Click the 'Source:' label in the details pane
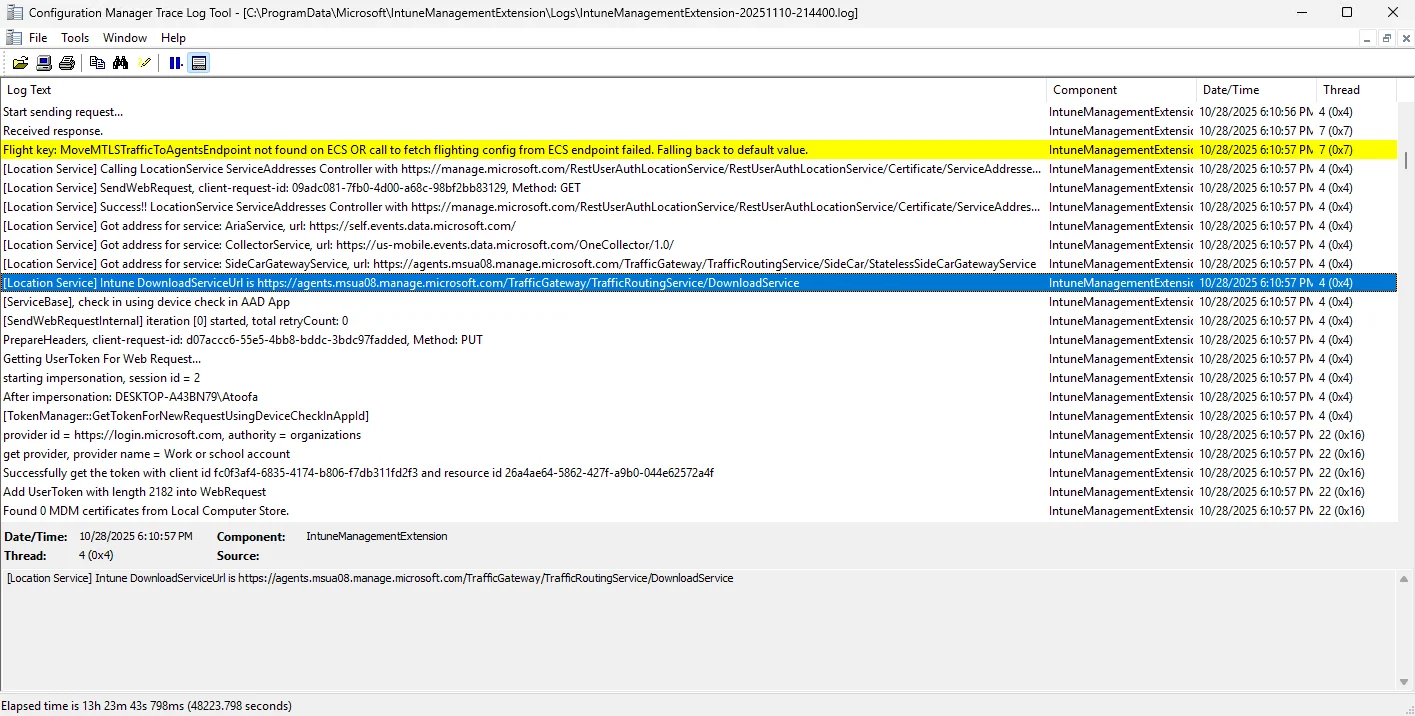Screen dimensions: 1415x716 [x=238, y=556]
